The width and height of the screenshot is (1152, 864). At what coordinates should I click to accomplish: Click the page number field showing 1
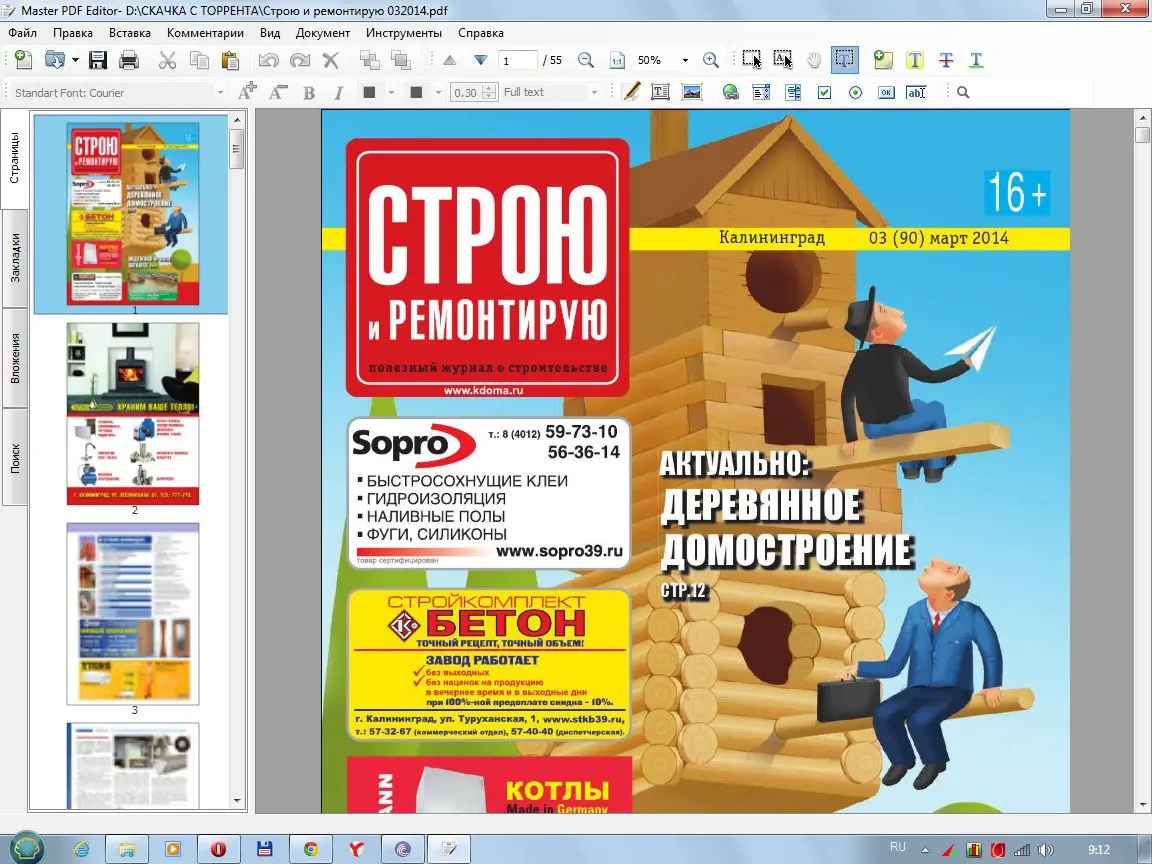(x=517, y=60)
